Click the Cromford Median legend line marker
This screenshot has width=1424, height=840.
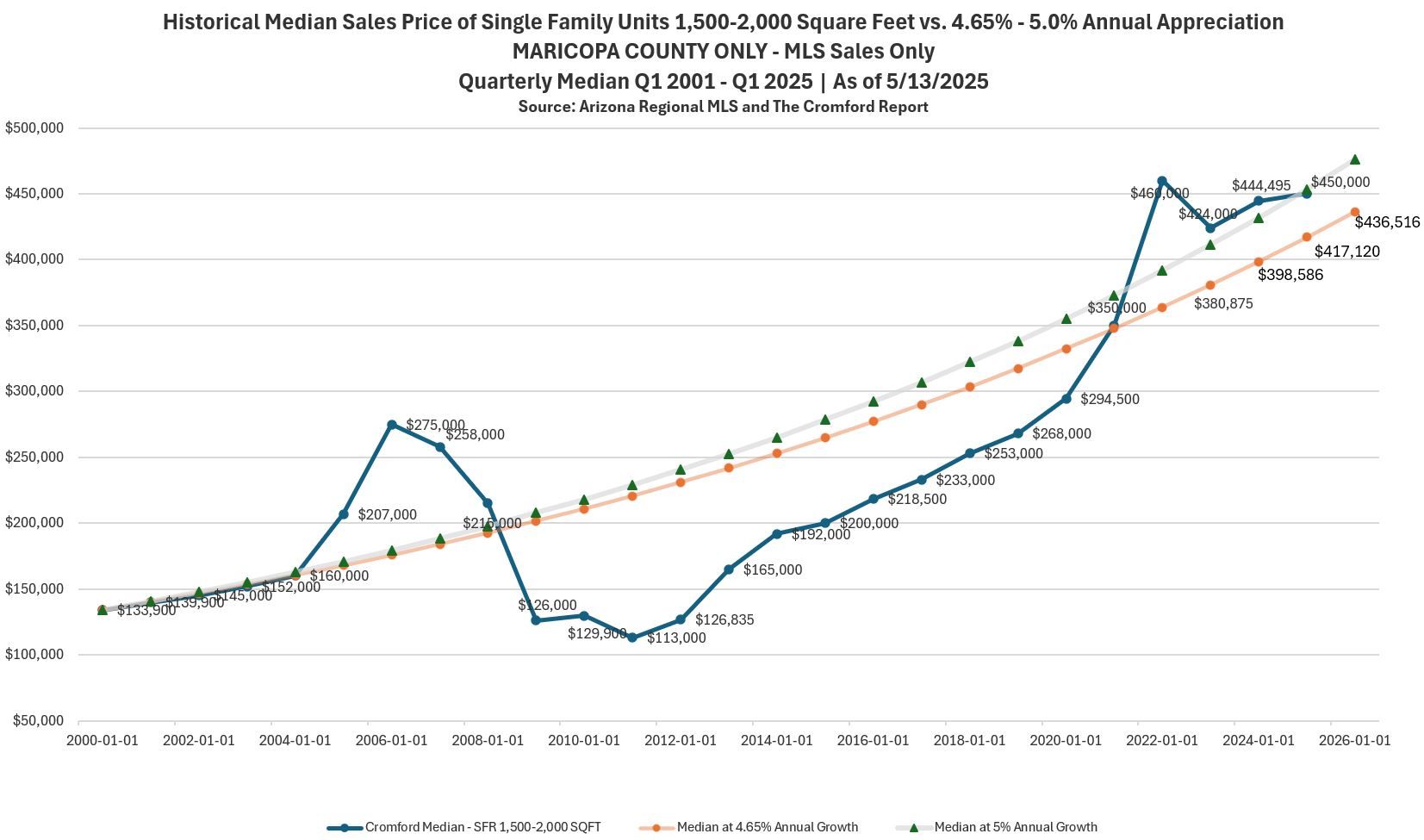345,828
